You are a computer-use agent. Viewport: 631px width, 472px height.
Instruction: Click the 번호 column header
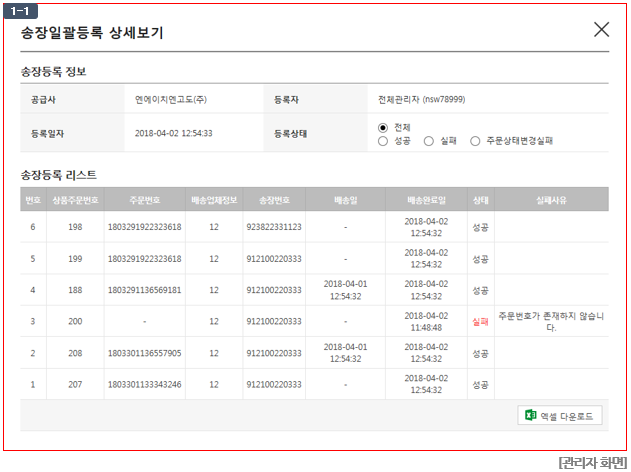point(33,200)
